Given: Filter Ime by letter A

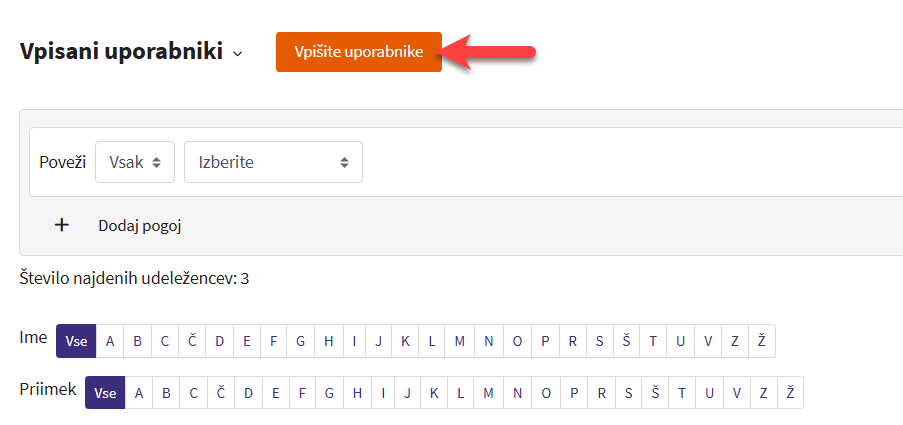Looking at the screenshot, I should 110,341.
